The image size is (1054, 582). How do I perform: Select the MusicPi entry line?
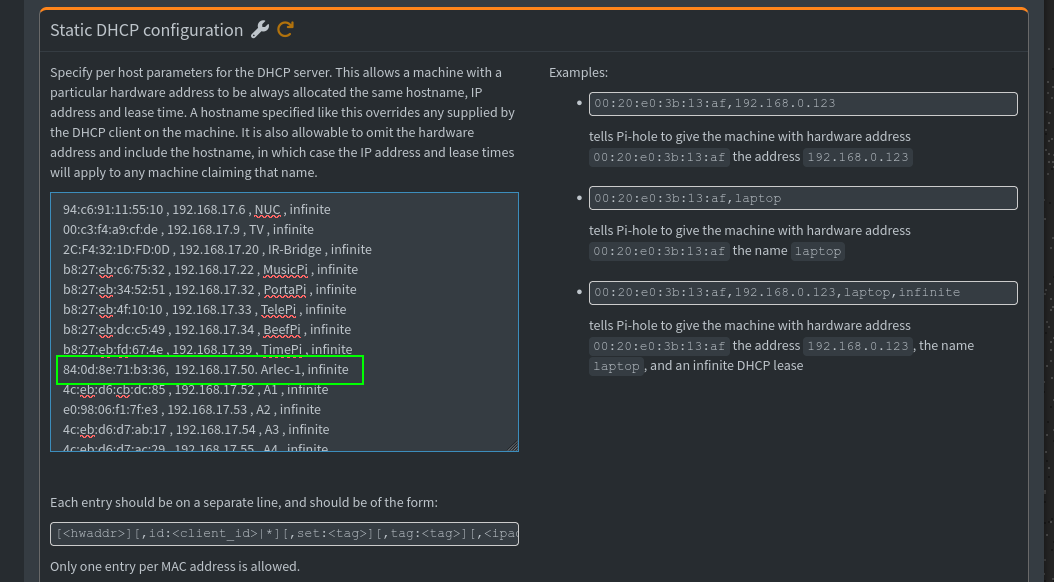click(210, 270)
